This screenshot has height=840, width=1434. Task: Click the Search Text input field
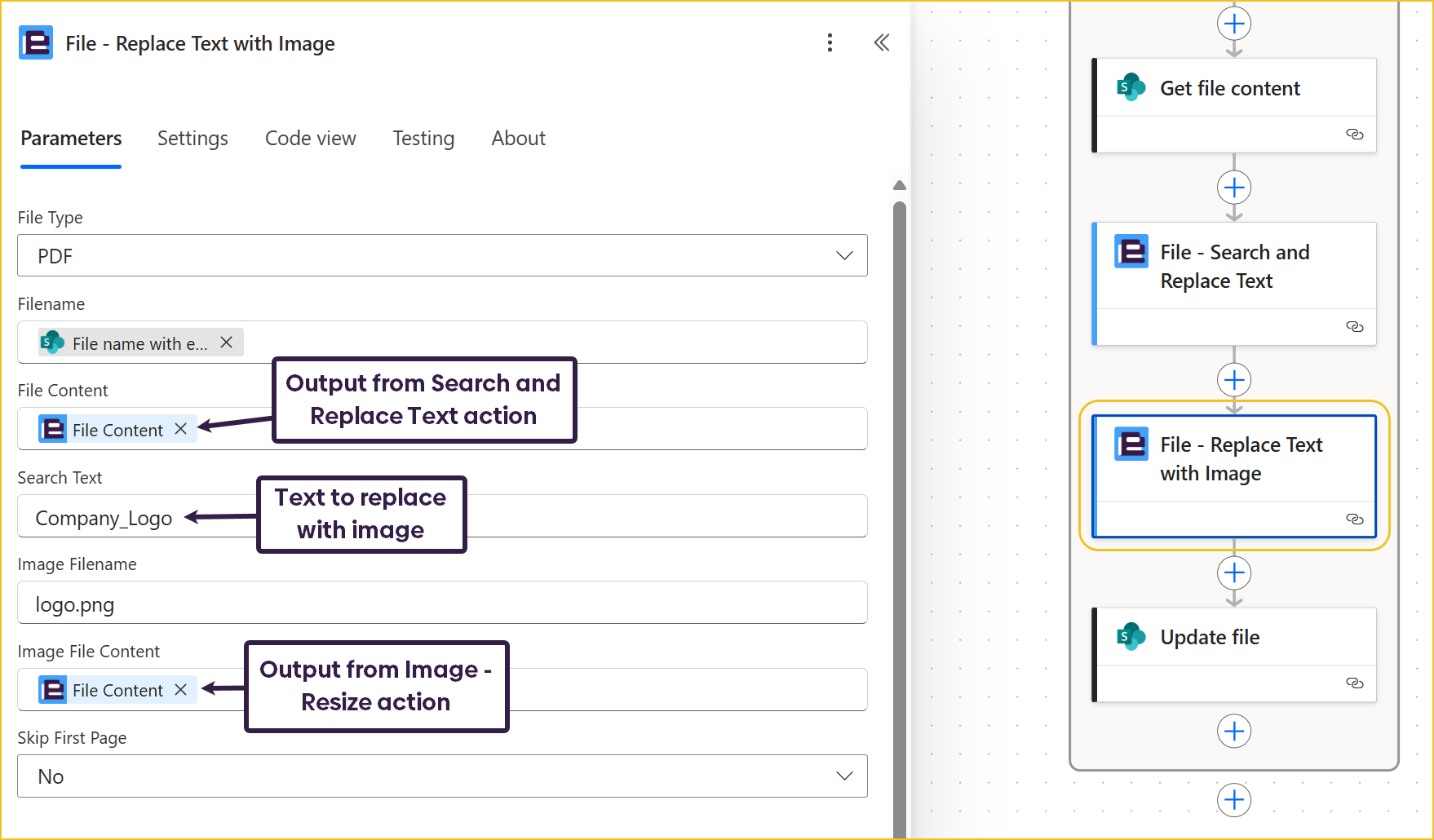coord(653,517)
